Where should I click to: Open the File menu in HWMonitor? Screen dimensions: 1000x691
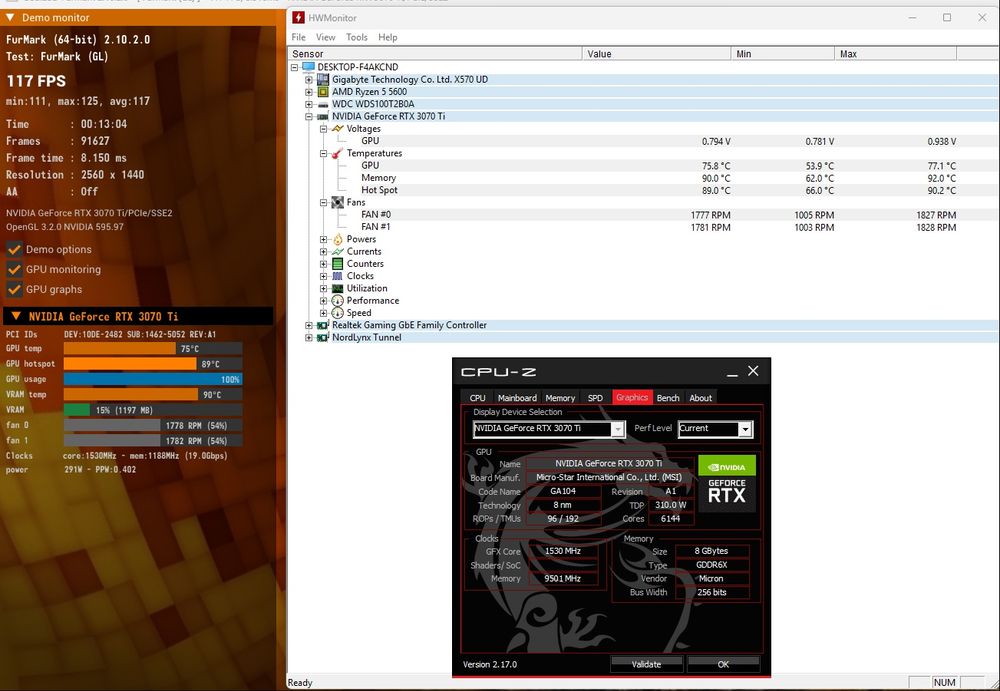298,37
